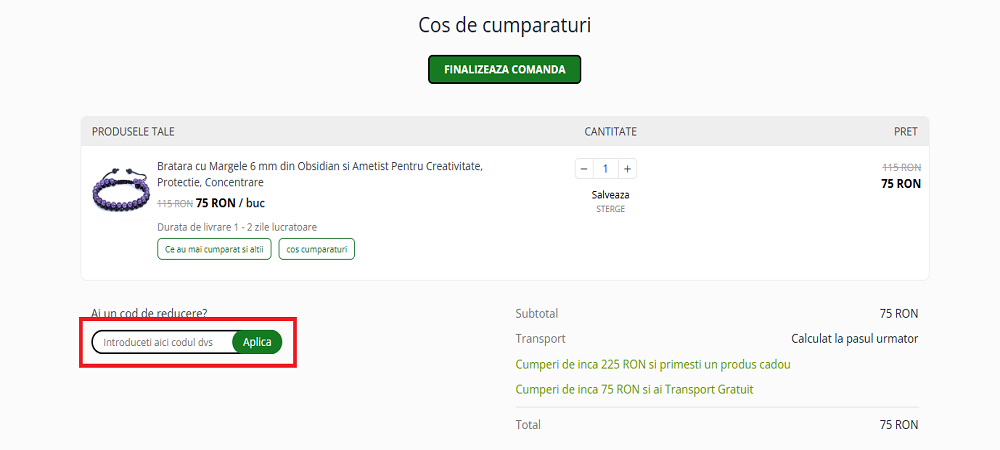The image size is (1000, 450).
Task: Click the Transport Gratuit offer text
Action: pyautogui.click(x=634, y=389)
